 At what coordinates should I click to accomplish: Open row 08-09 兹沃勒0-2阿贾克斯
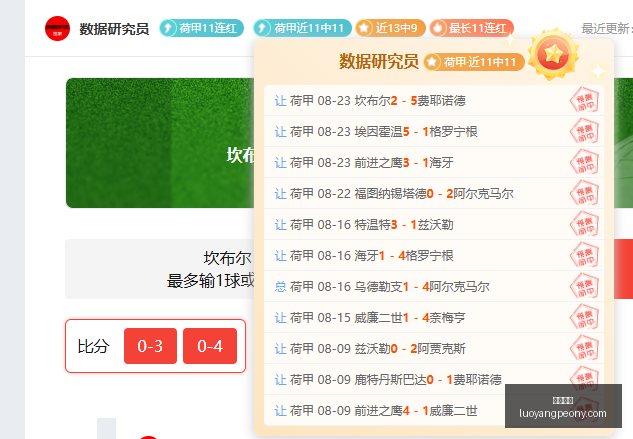(x=434, y=349)
